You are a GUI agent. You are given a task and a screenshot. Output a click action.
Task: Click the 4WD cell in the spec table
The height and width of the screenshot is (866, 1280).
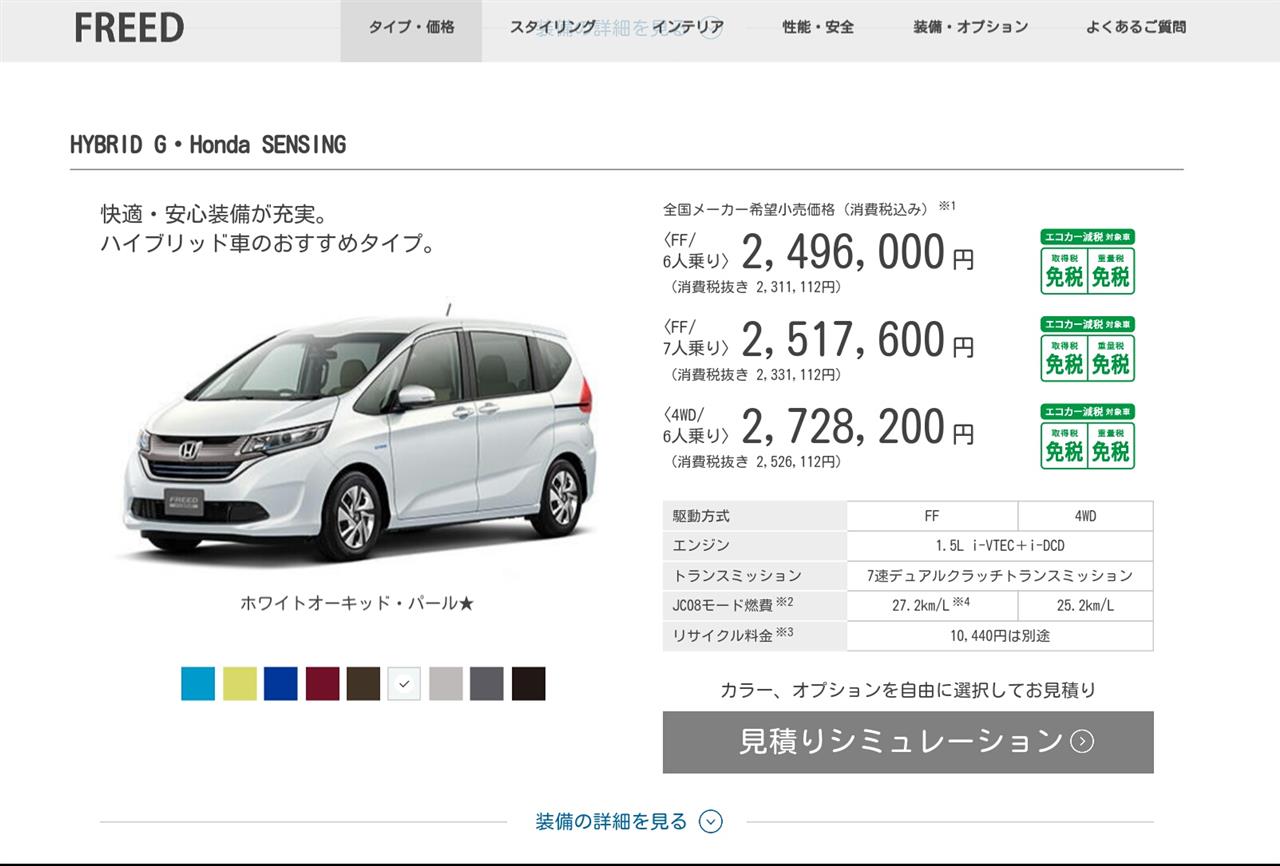pyautogui.click(x=1085, y=516)
